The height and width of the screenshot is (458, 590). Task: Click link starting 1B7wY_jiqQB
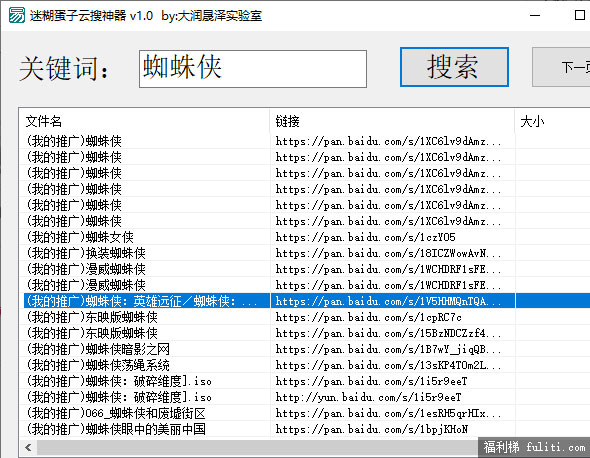coord(388,349)
